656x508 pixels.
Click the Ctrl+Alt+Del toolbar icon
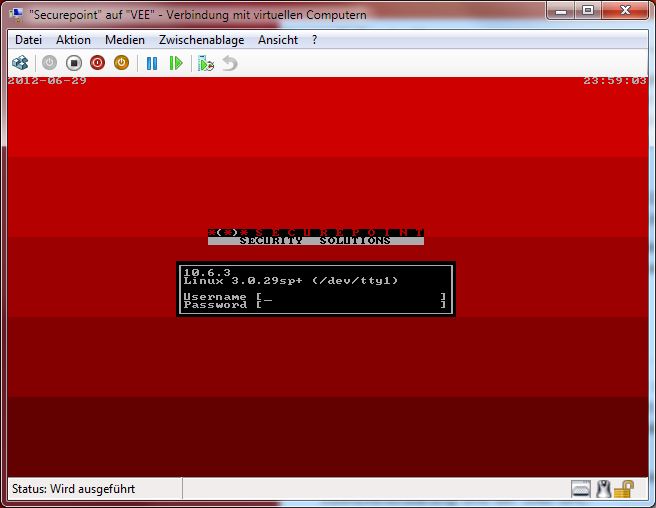(x=20, y=63)
